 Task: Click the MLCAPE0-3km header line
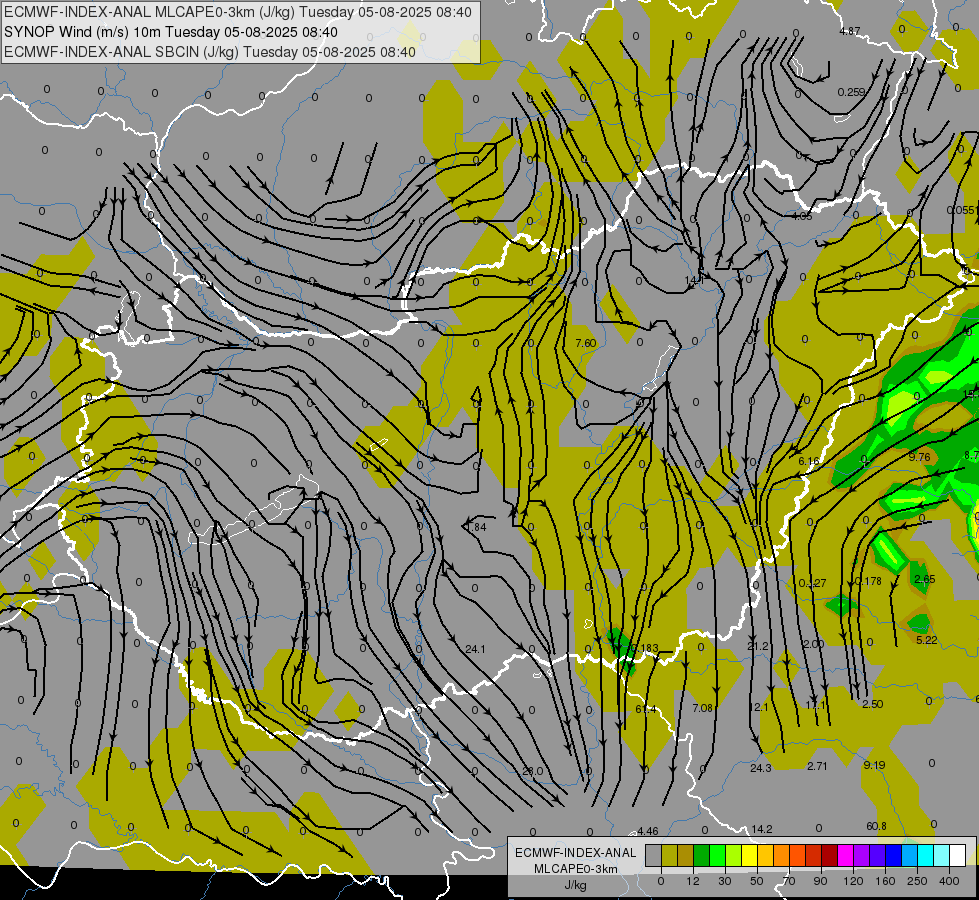(238, 12)
